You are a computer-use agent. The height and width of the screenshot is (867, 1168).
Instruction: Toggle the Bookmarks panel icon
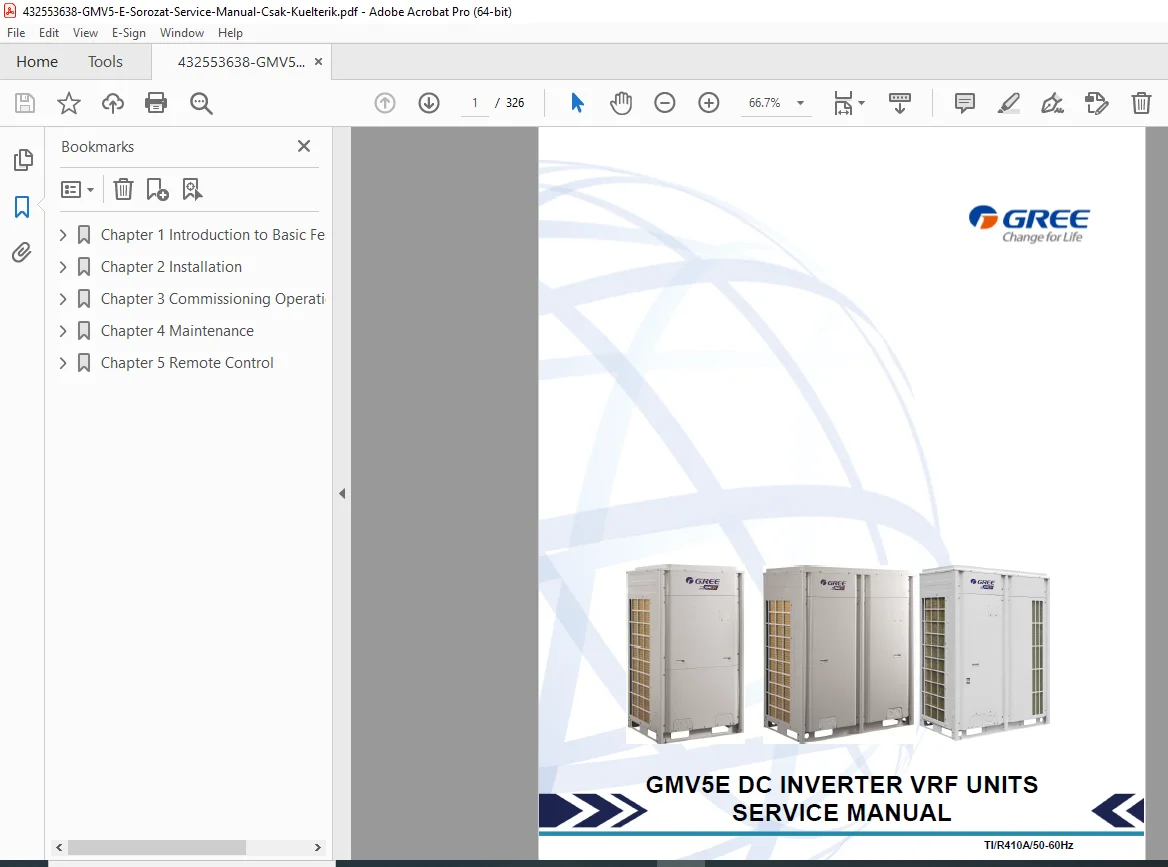tap(22, 206)
